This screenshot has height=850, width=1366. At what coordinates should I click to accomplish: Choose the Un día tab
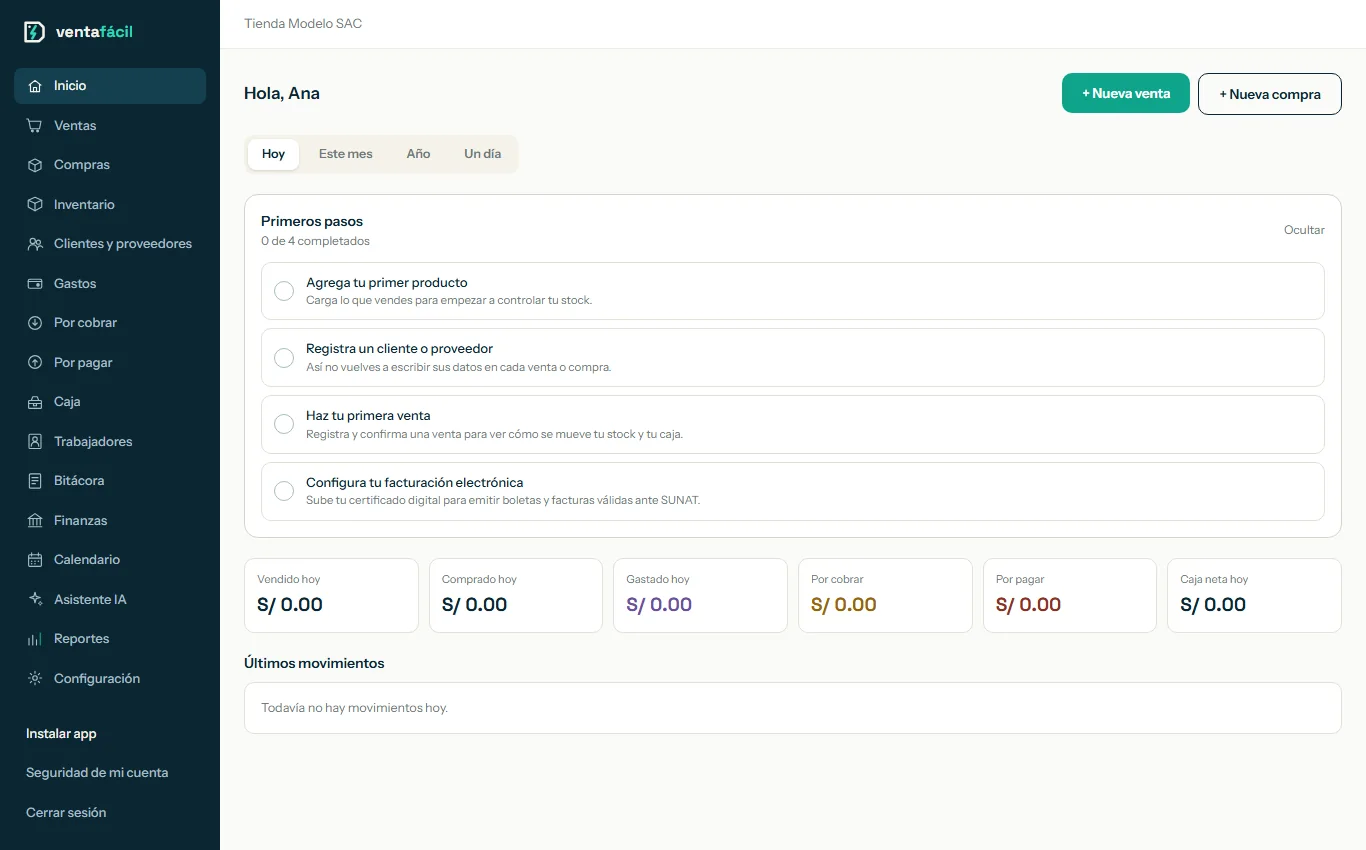click(x=483, y=154)
